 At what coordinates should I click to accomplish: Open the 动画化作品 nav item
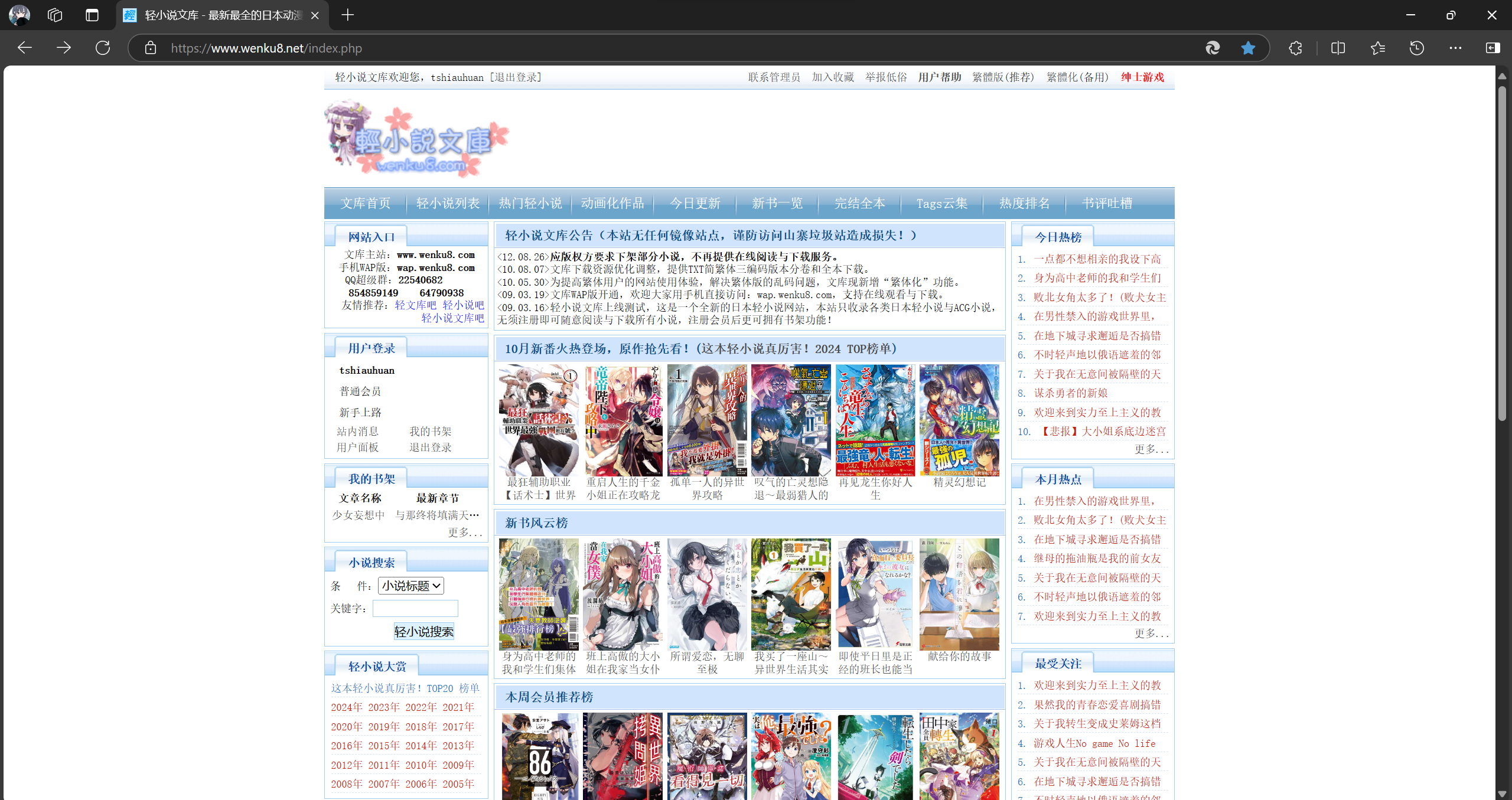pos(612,204)
